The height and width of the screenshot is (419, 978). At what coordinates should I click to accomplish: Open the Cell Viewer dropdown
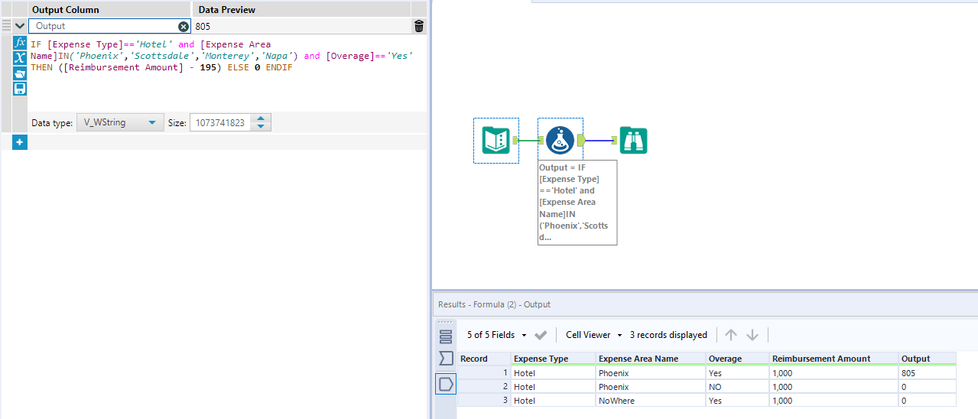(x=594, y=335)
